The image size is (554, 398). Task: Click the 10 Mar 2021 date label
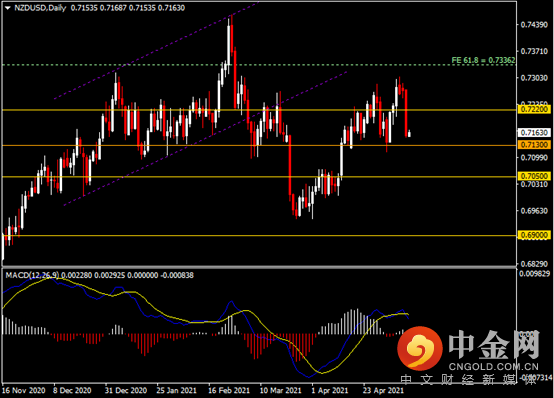[x=281, y=390]
